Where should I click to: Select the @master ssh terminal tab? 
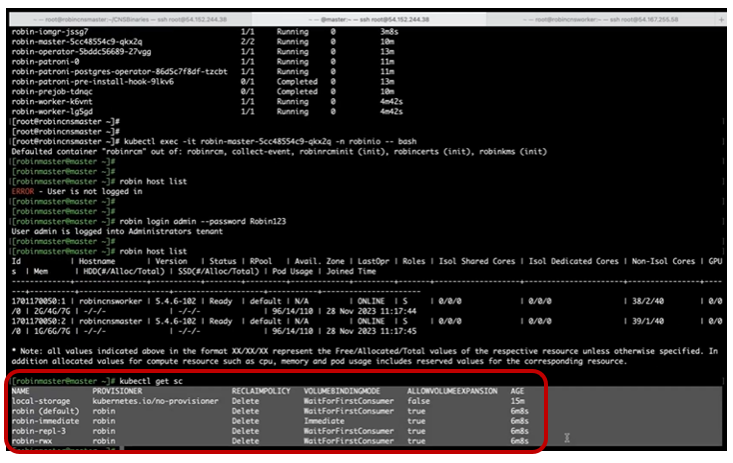(x=369, y=19)
